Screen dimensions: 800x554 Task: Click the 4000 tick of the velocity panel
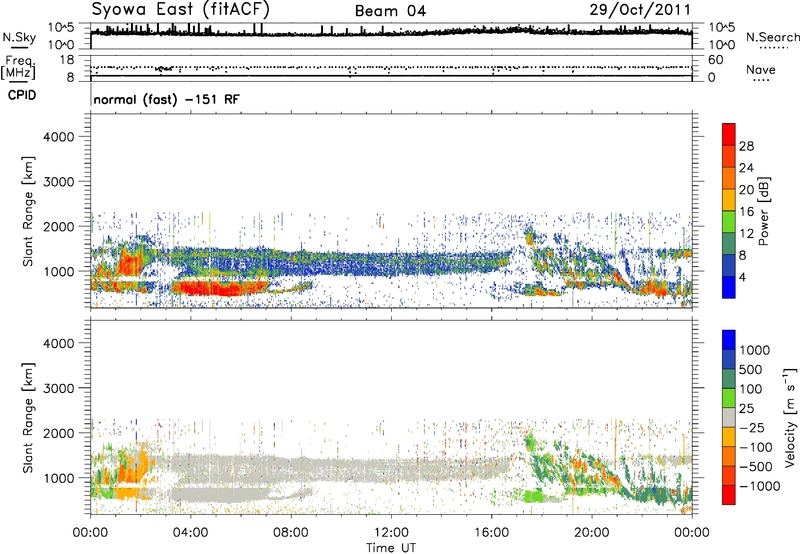point(58,343)
